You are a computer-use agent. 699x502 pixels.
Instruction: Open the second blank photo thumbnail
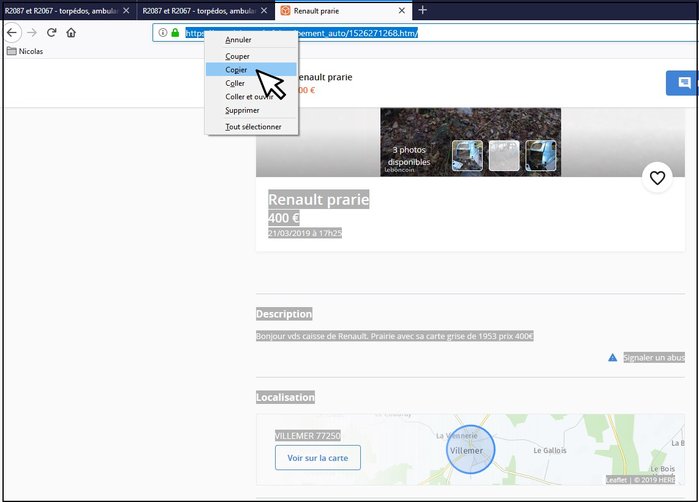point(504,156)
